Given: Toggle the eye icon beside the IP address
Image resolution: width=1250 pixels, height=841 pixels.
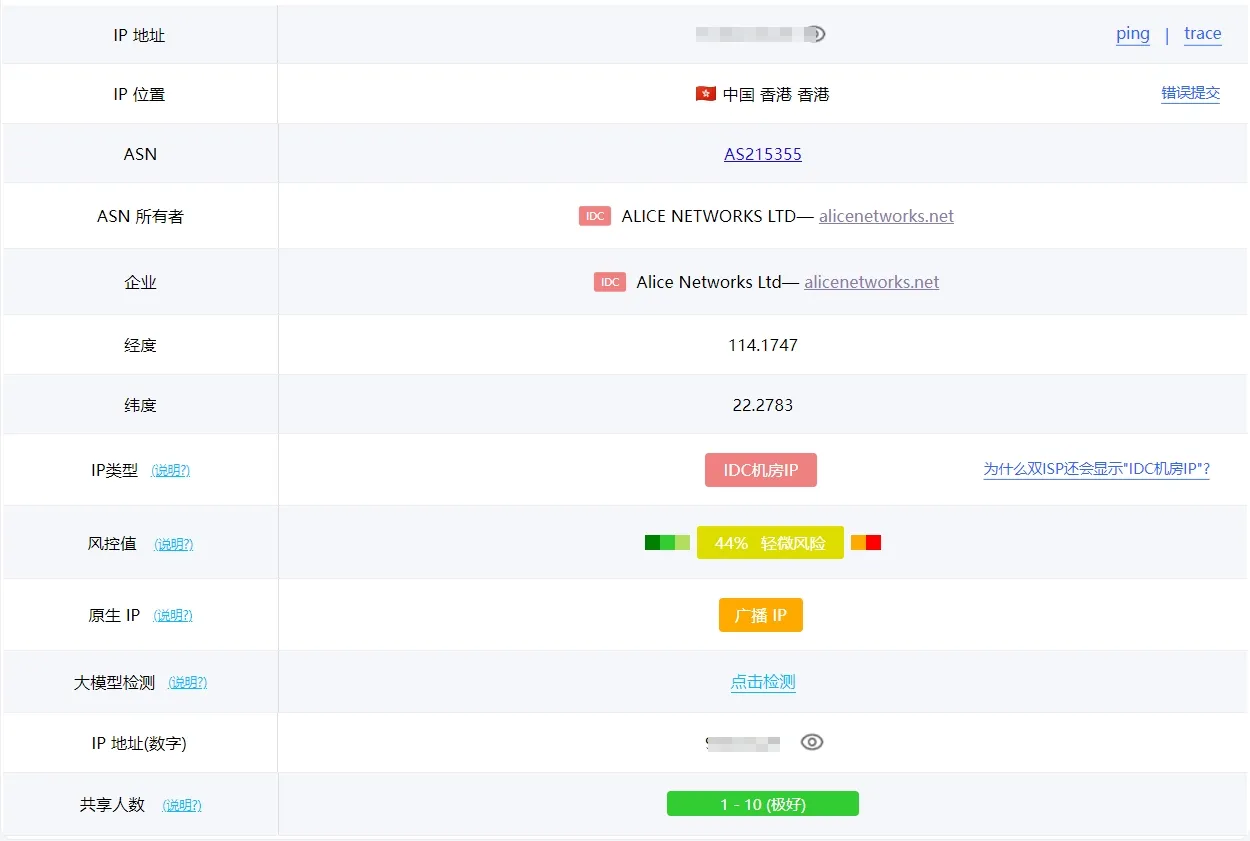Looking at the screenshot, I should coord(816,34).
